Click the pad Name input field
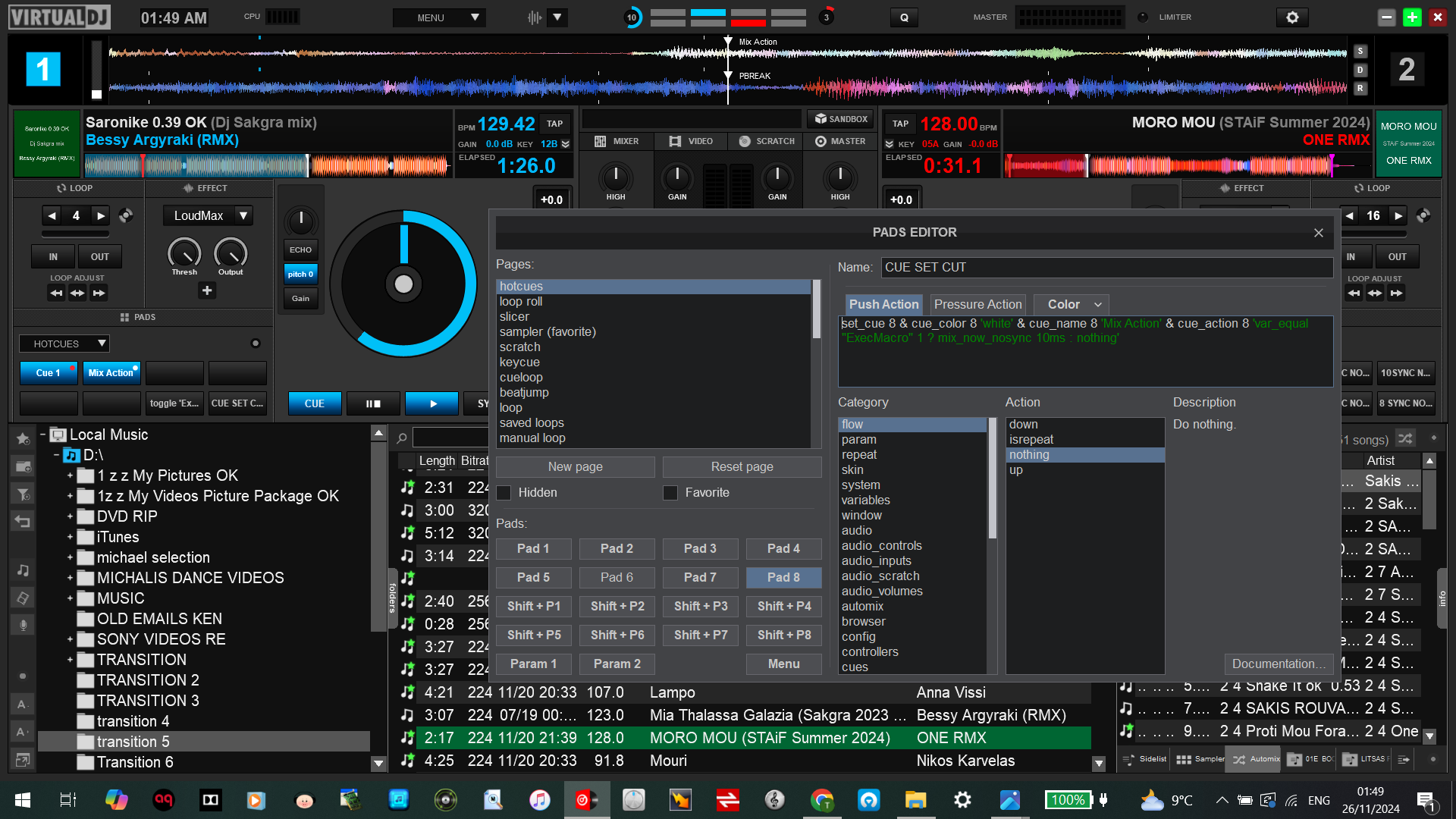The height and width of the screenshot is (819, 1456). [x=1106, y=267]
